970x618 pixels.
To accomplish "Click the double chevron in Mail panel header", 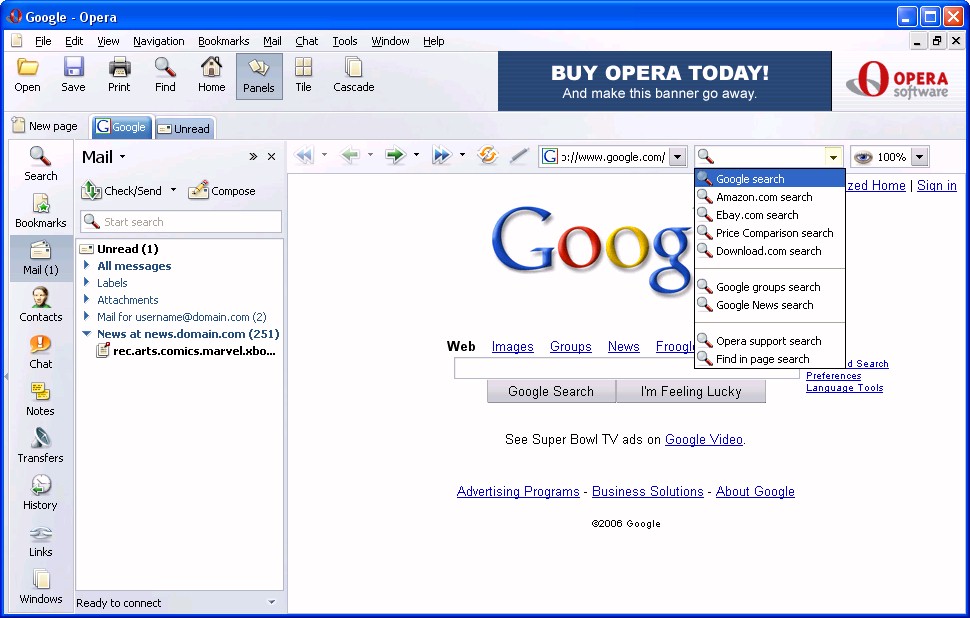I will pos(252,157).
